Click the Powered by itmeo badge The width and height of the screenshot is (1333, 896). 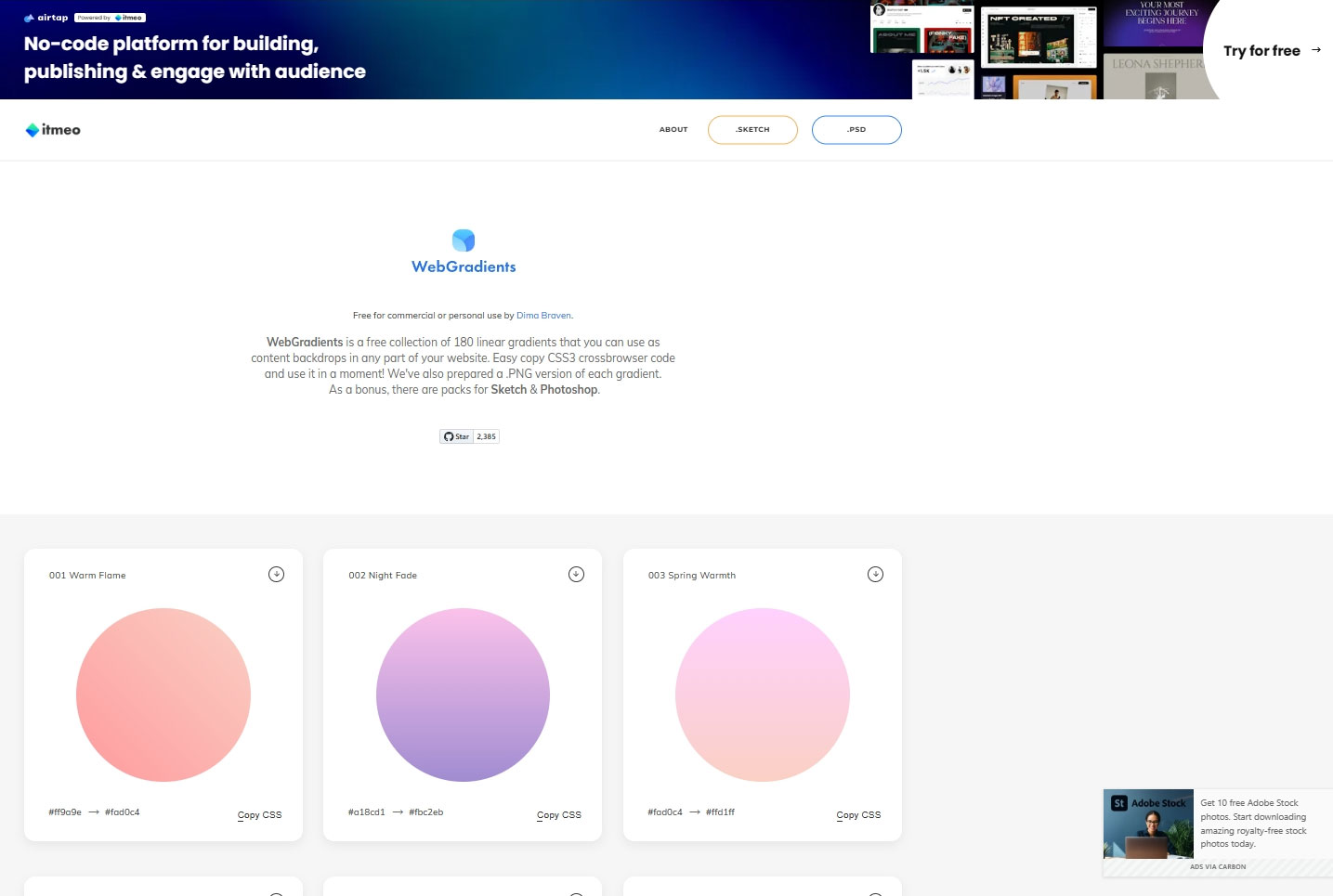tap(111, 18)
